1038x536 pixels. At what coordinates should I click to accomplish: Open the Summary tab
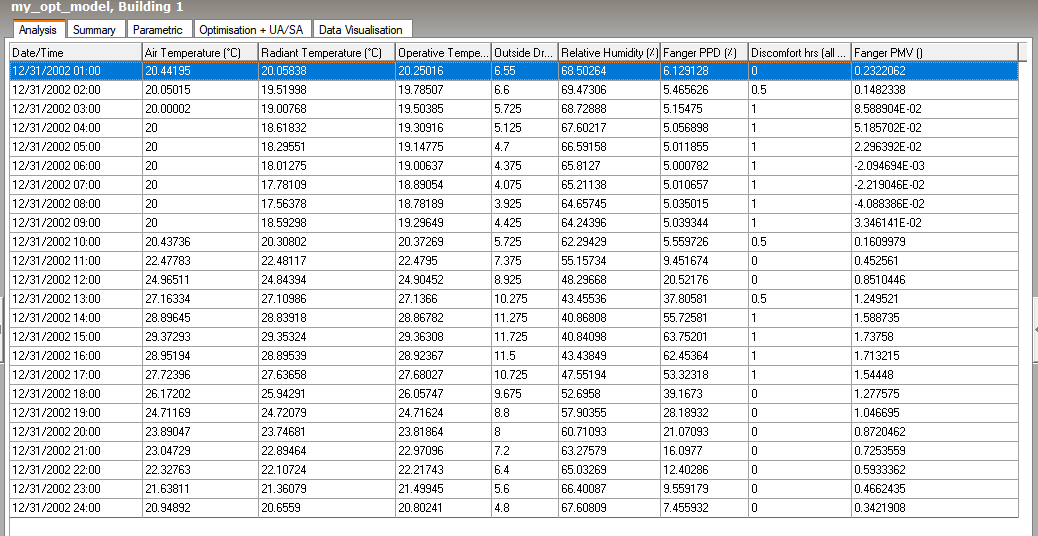pos(94,29)
